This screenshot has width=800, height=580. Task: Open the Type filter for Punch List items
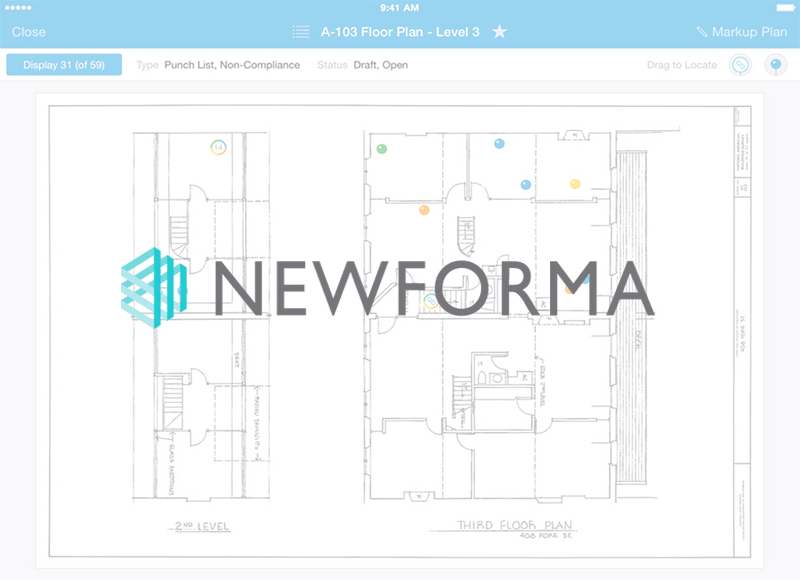click(x=231, y=64)
